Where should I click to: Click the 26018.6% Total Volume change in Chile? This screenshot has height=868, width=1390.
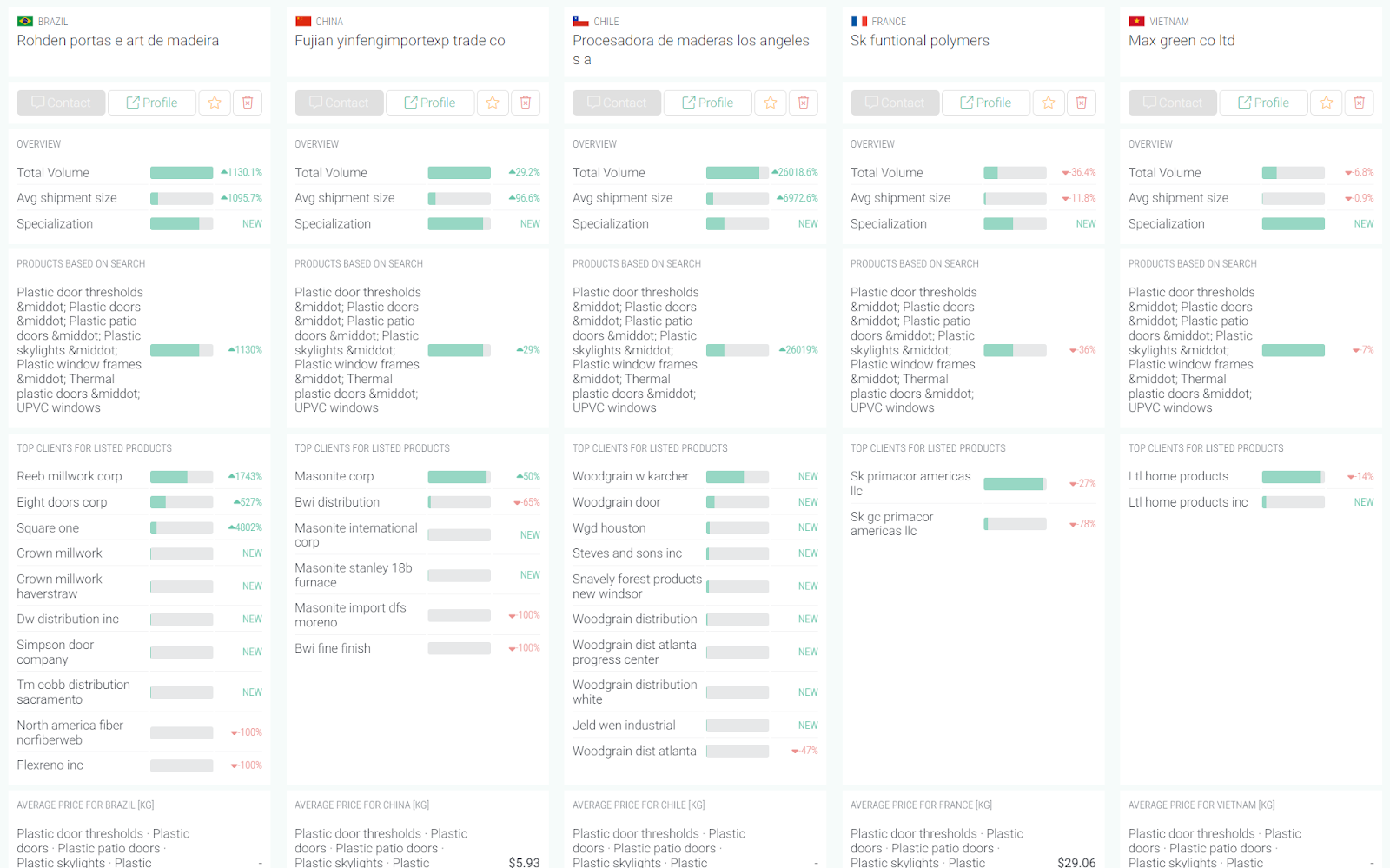(x=795, y=173)
